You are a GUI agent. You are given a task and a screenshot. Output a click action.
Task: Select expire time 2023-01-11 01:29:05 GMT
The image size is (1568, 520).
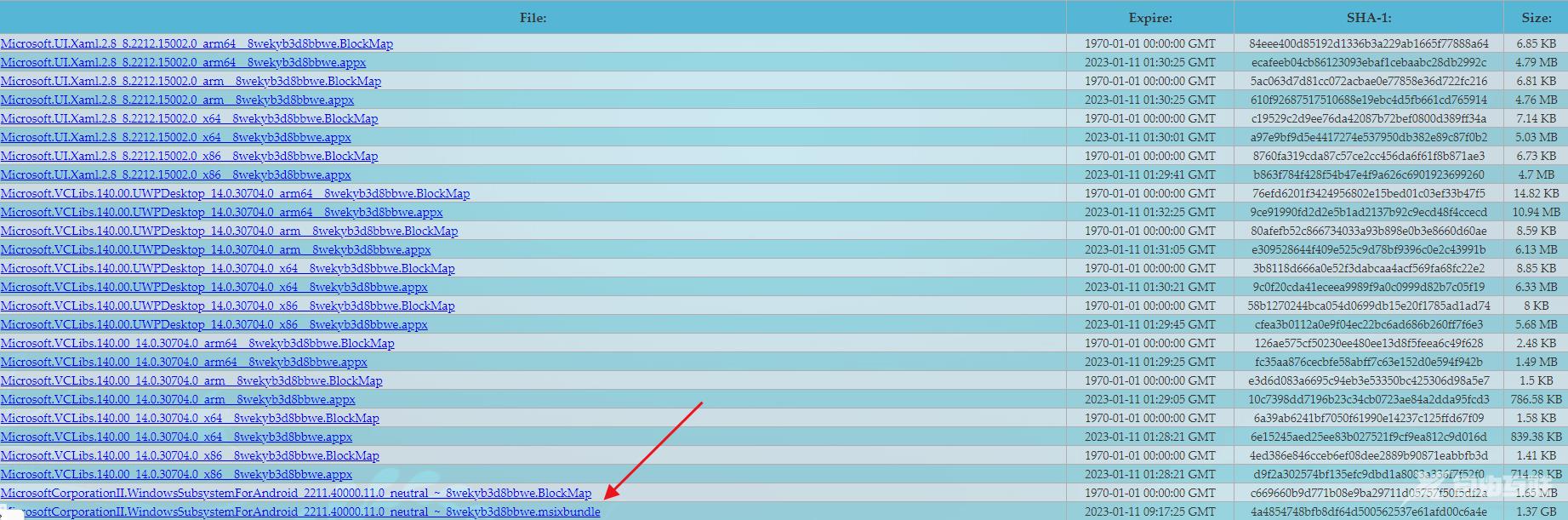tap(1150, 399)
